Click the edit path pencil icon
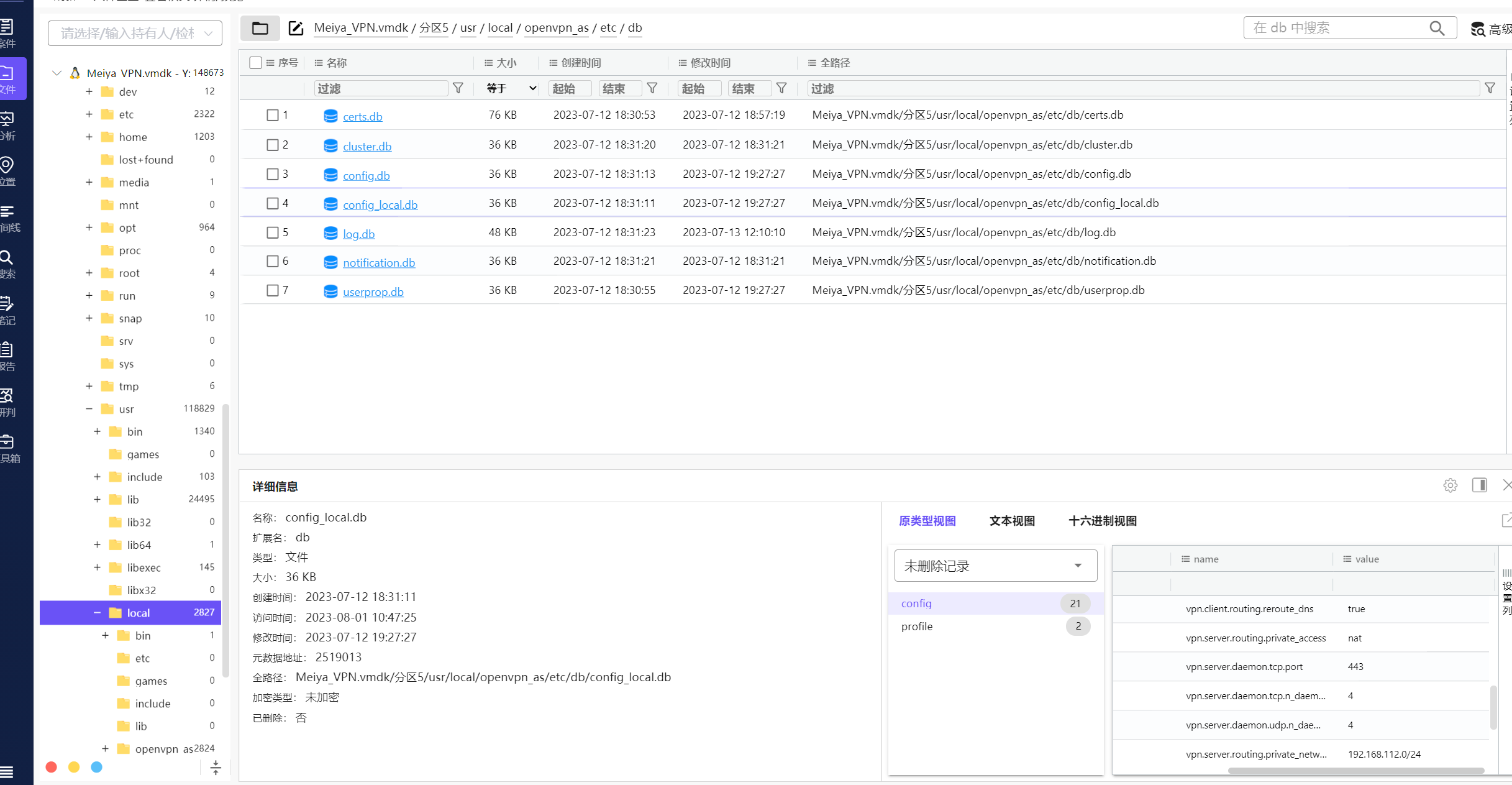Screen dimensions: 1512x785 [x=296, y=28]
